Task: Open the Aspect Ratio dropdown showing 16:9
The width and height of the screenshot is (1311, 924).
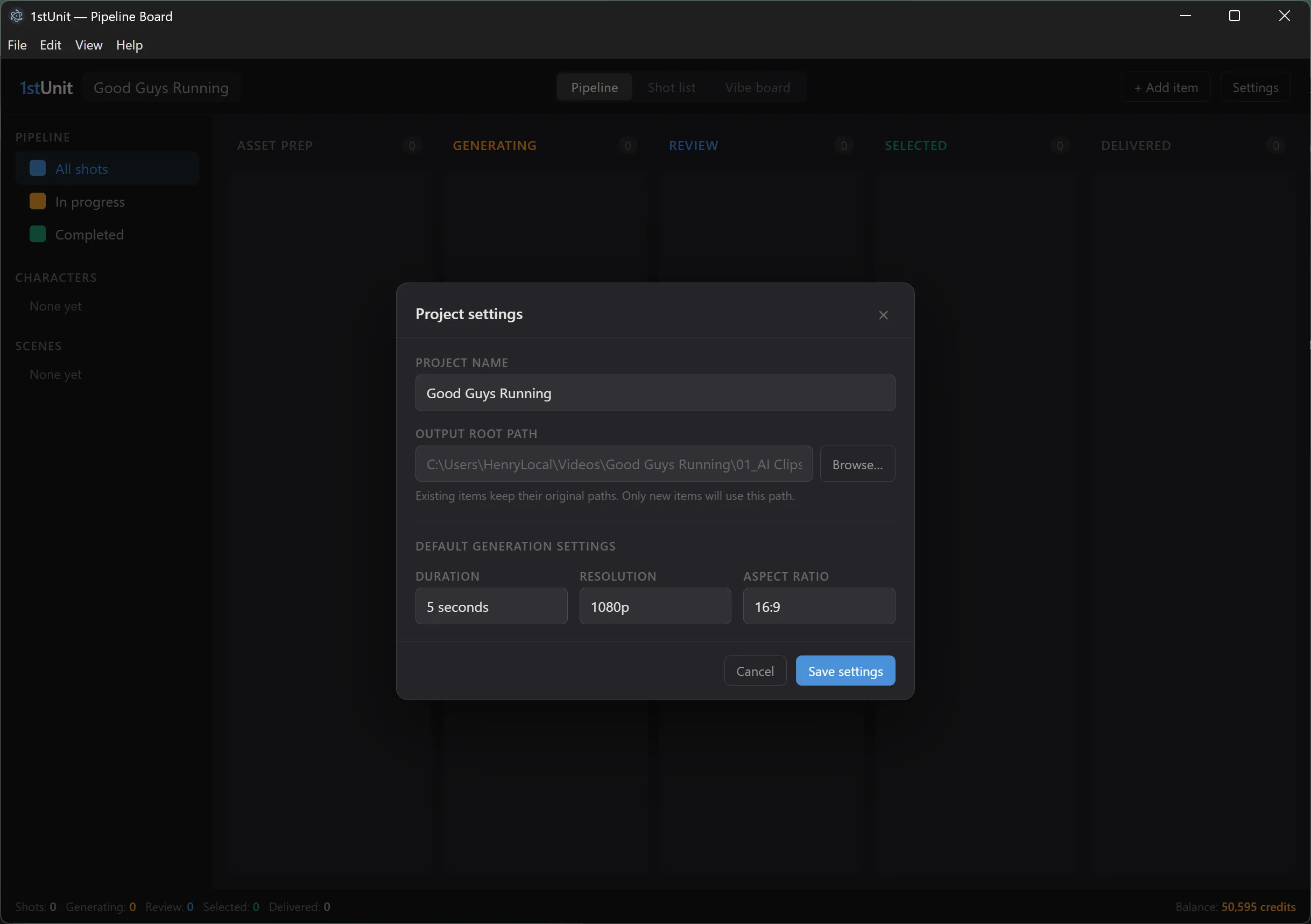Action: pos(819,606)
